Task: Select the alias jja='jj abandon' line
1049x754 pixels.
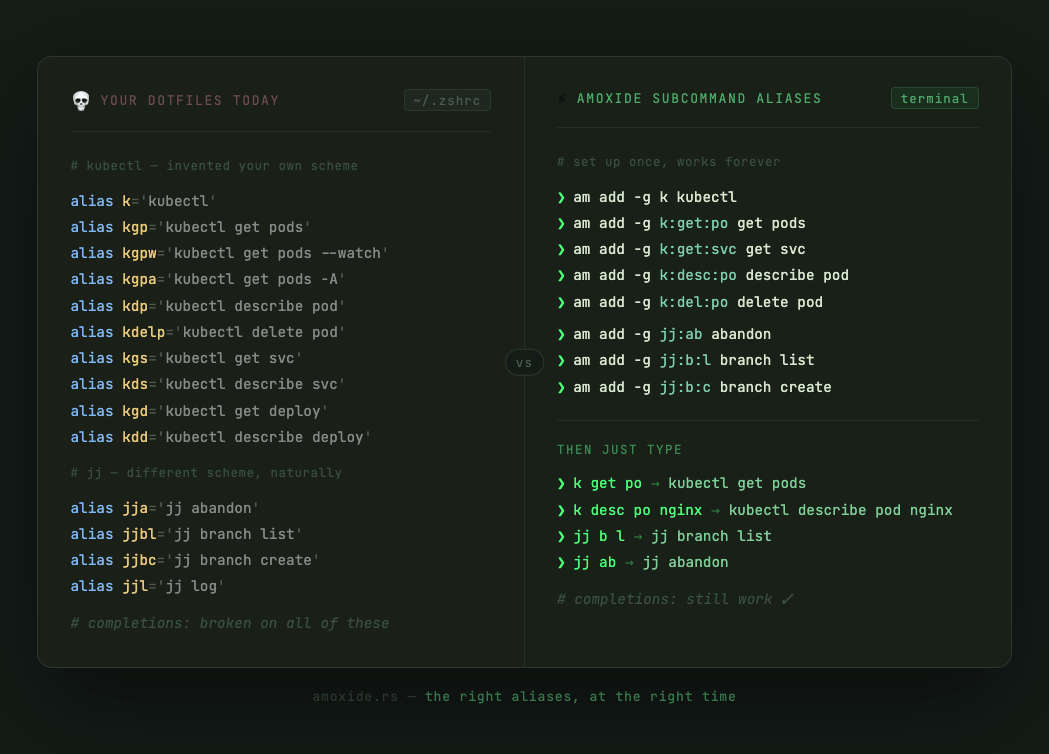Action: tap(165, 508)
